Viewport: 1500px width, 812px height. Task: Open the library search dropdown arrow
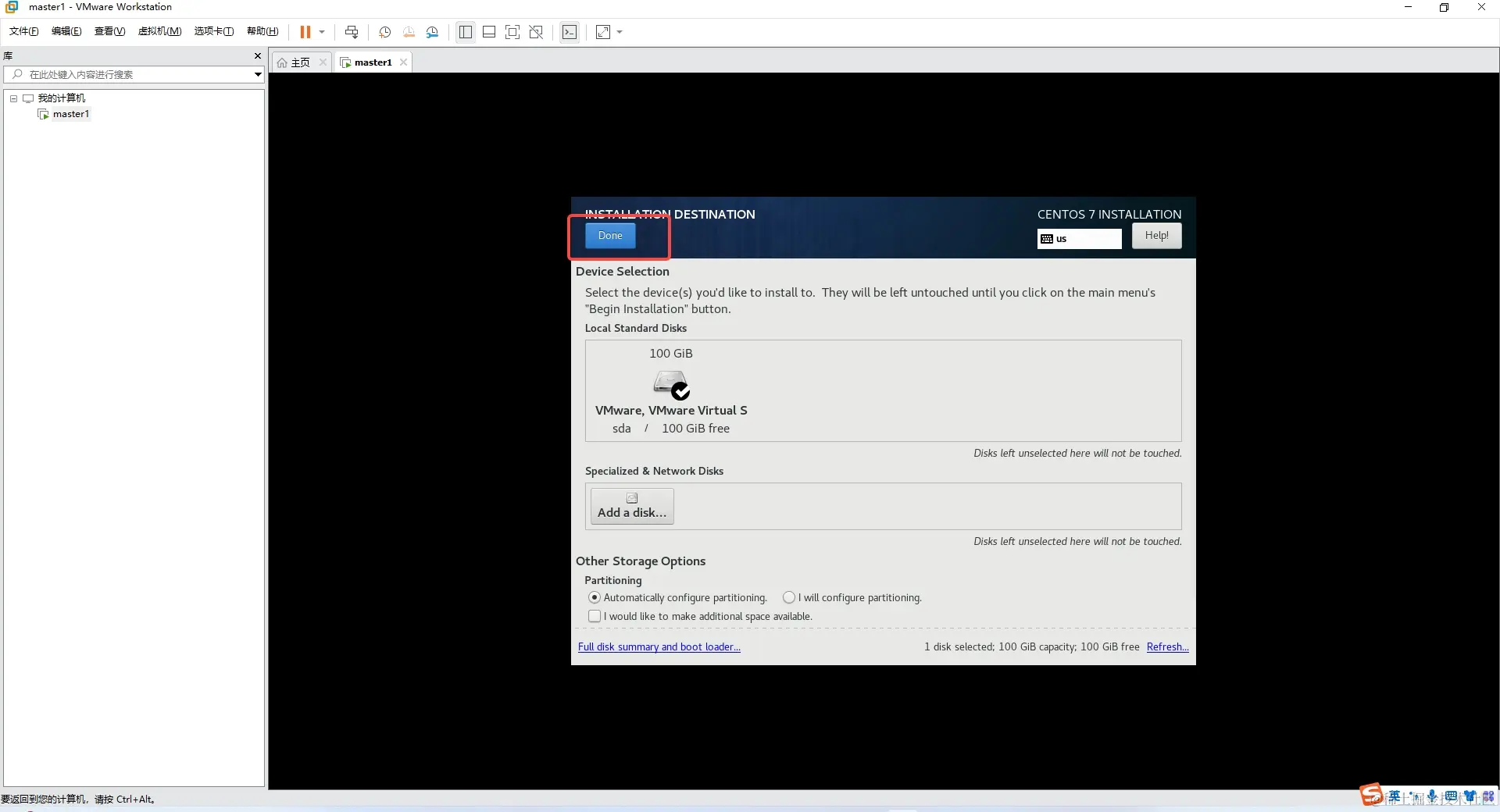click(x=258, y=74)
